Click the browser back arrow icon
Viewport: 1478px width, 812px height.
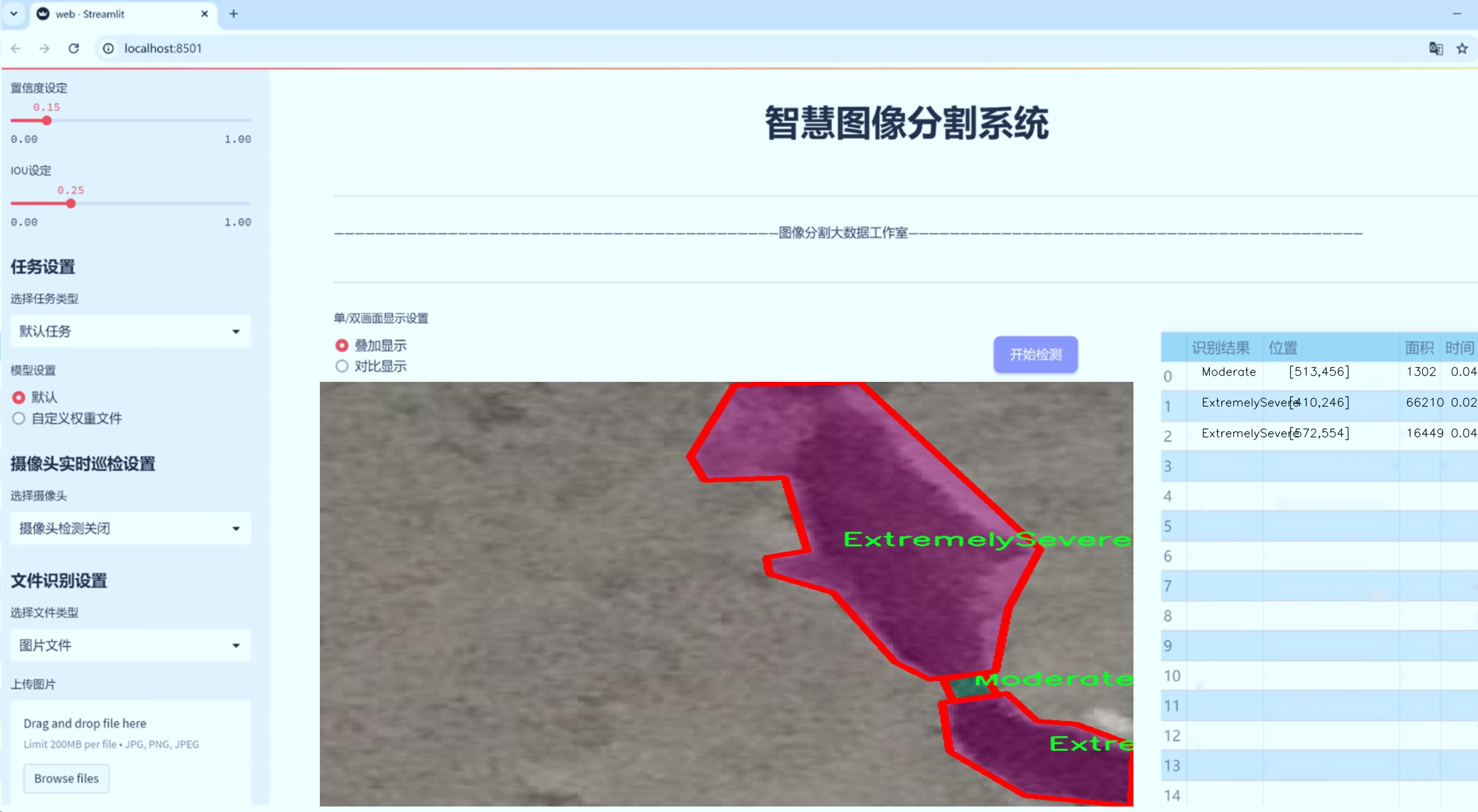(16, 48)
